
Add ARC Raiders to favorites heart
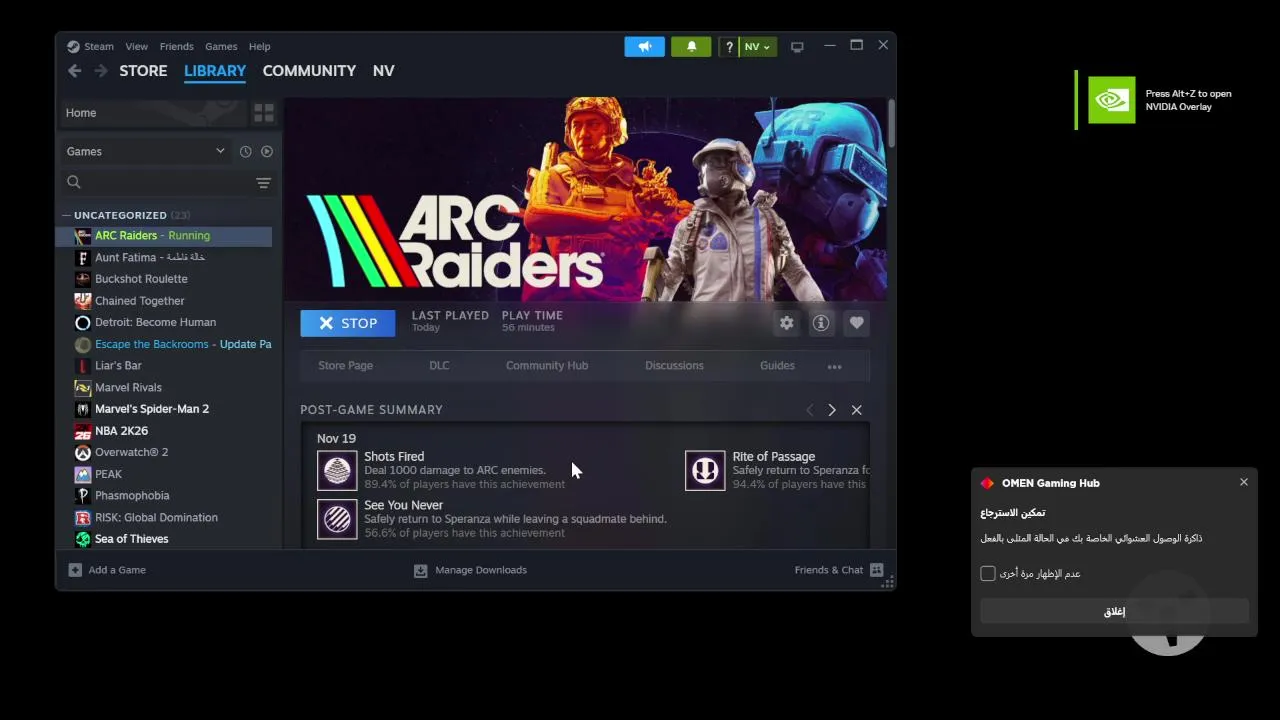(856, 323)
